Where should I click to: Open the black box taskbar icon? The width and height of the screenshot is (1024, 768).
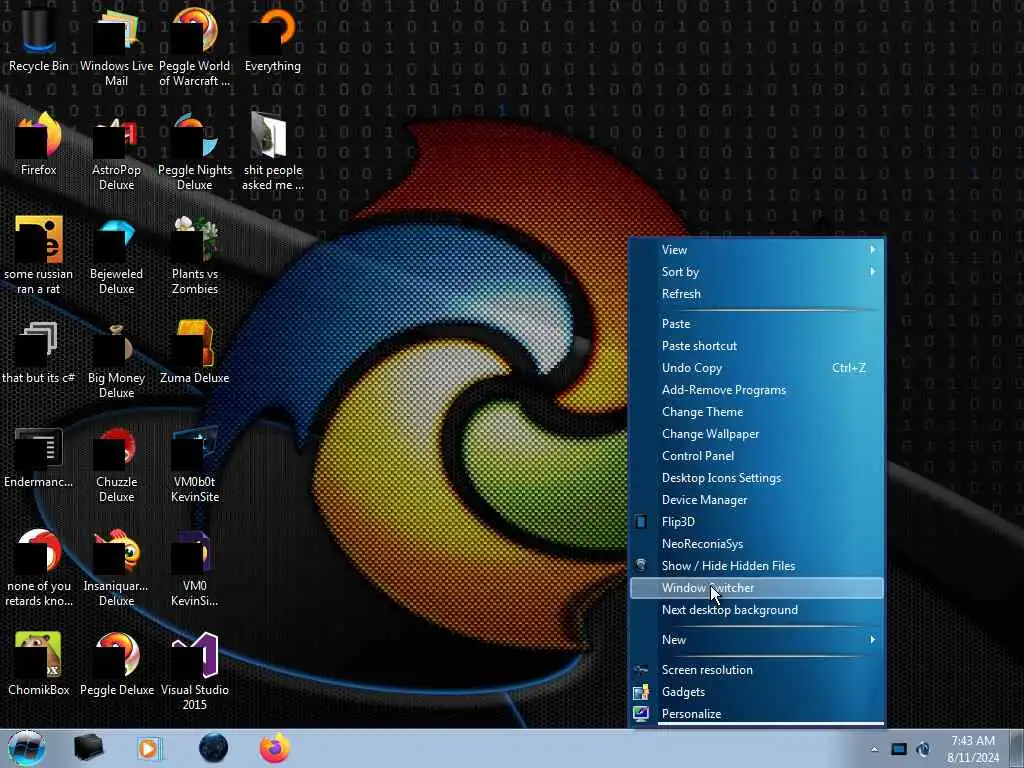(88, 748)
